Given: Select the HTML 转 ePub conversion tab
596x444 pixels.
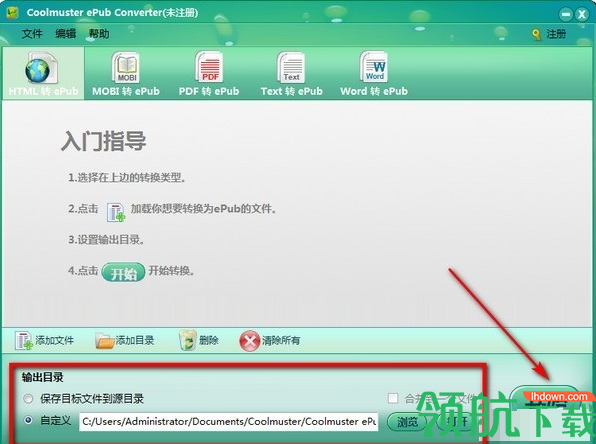Looking at the screenshot, I should (43, 73).
